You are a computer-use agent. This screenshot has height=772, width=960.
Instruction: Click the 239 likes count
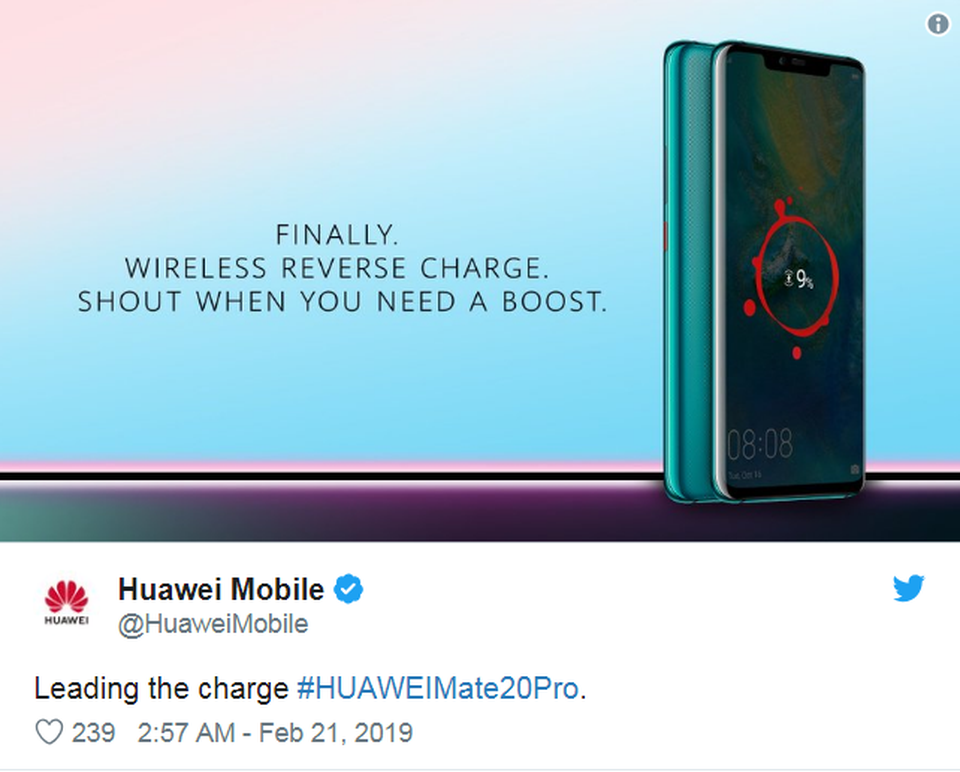pos(94,733)
